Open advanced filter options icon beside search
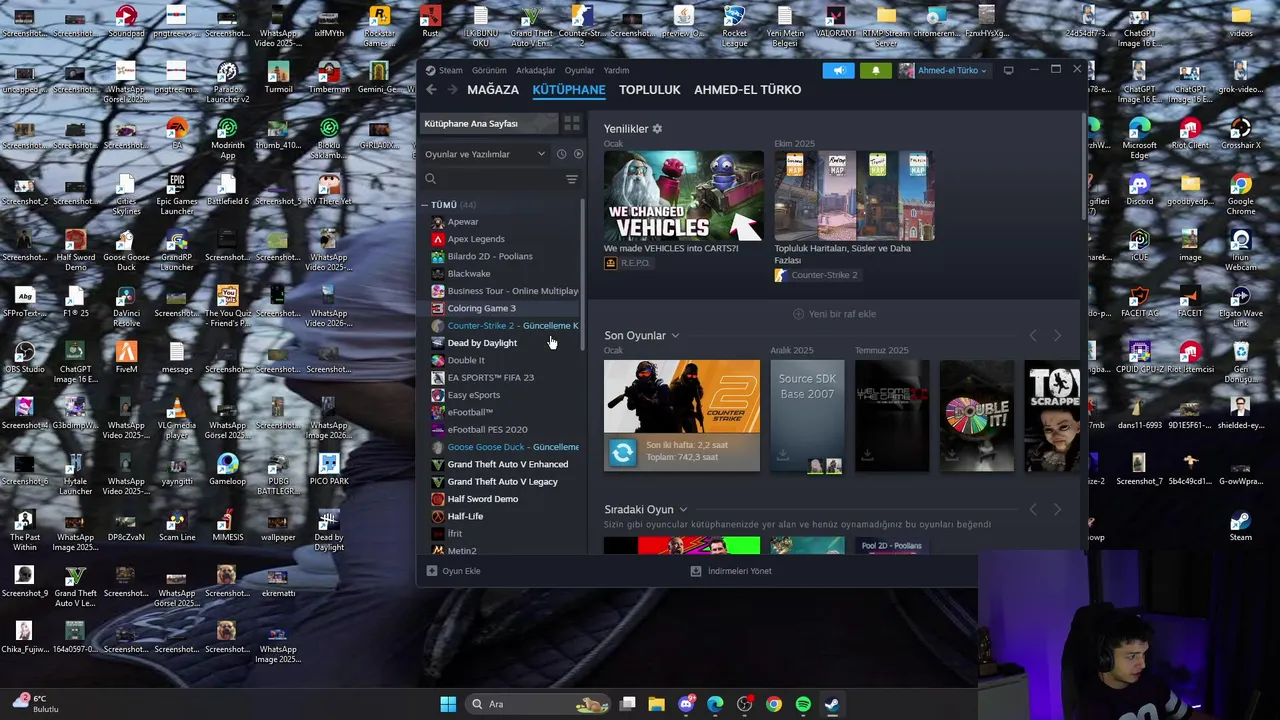 click(x=572, y=179)
